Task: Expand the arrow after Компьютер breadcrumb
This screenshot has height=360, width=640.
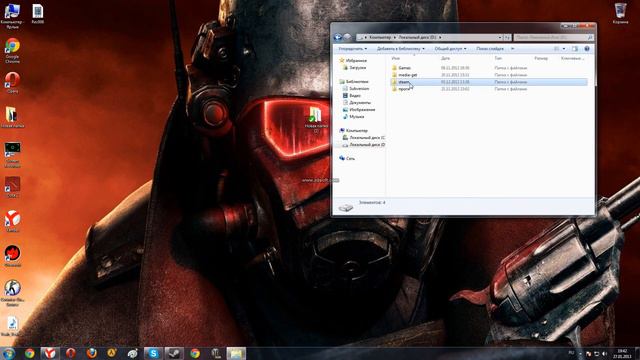Action: coord(395,37)
